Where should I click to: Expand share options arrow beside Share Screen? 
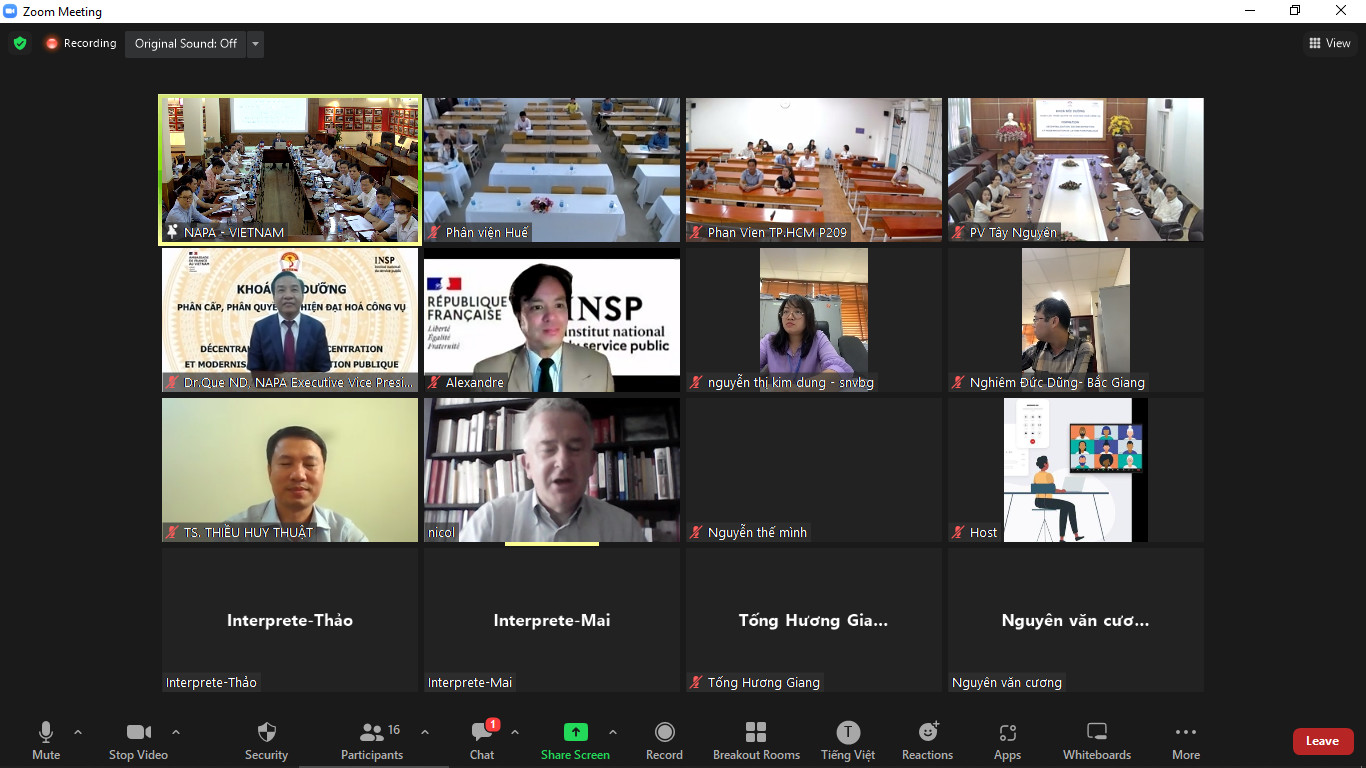point(613,732)
